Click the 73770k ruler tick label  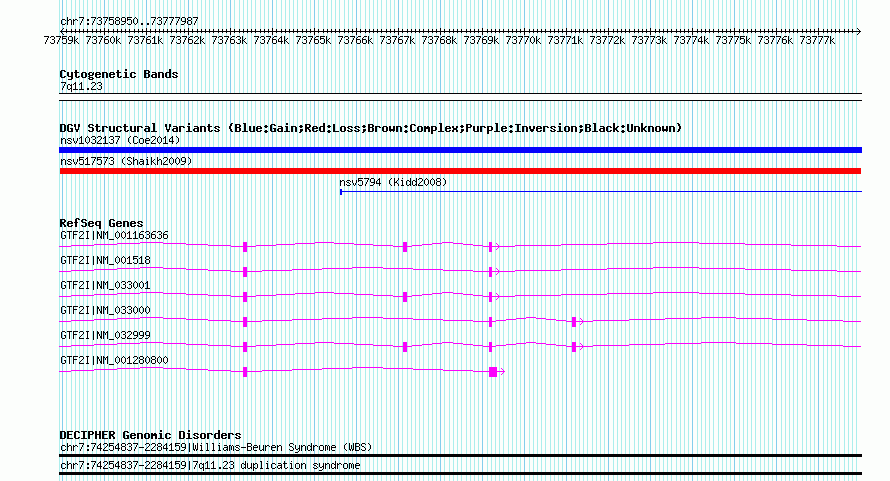(x=523, y=40)
